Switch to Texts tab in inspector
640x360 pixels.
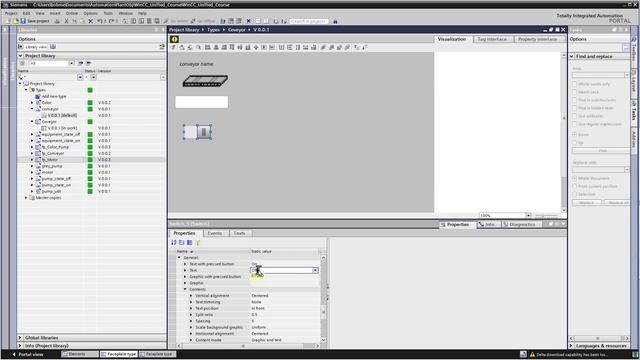pos(240,233)
